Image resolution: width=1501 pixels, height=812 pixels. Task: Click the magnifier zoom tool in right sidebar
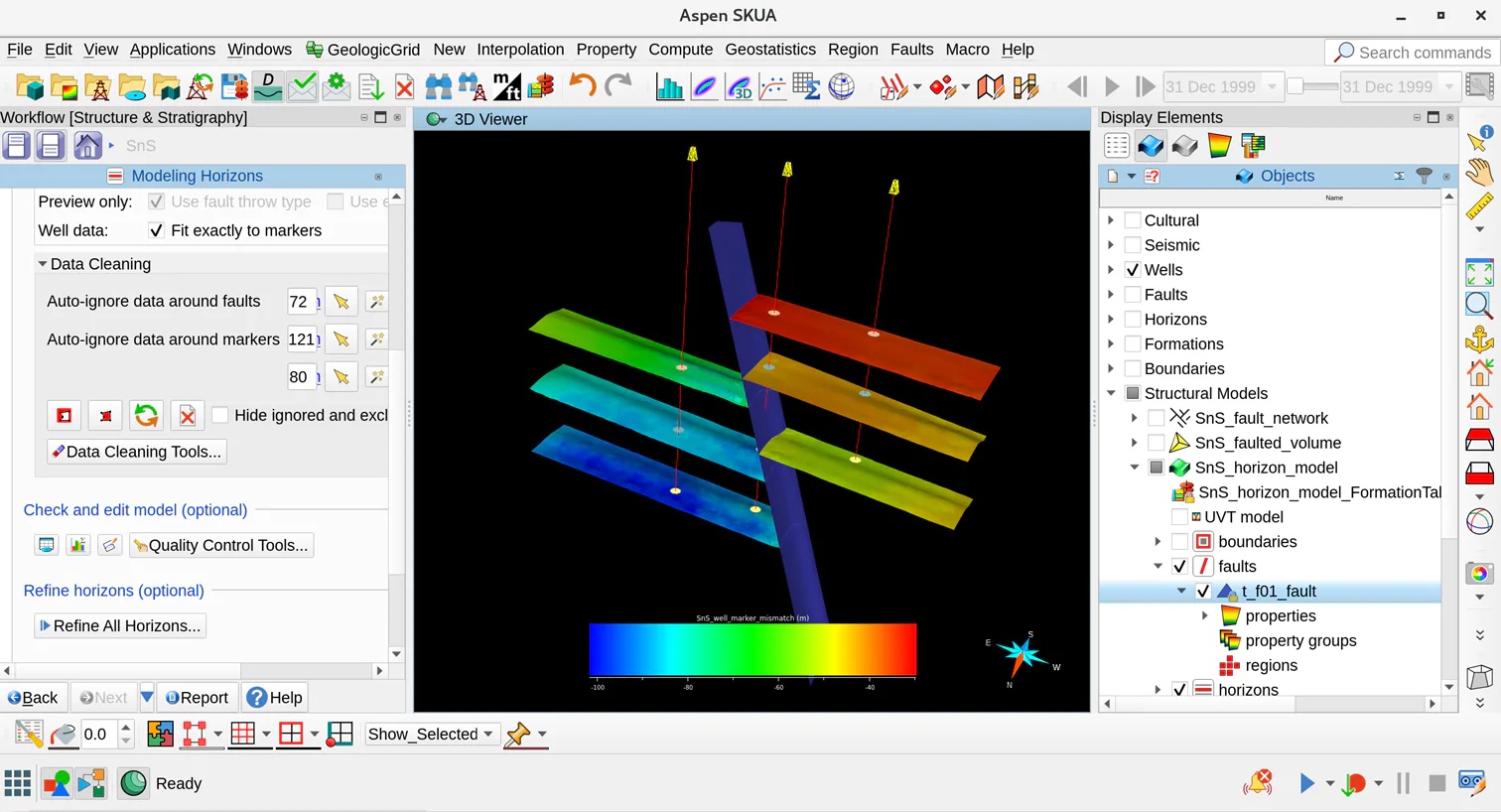click(1479, 305)
